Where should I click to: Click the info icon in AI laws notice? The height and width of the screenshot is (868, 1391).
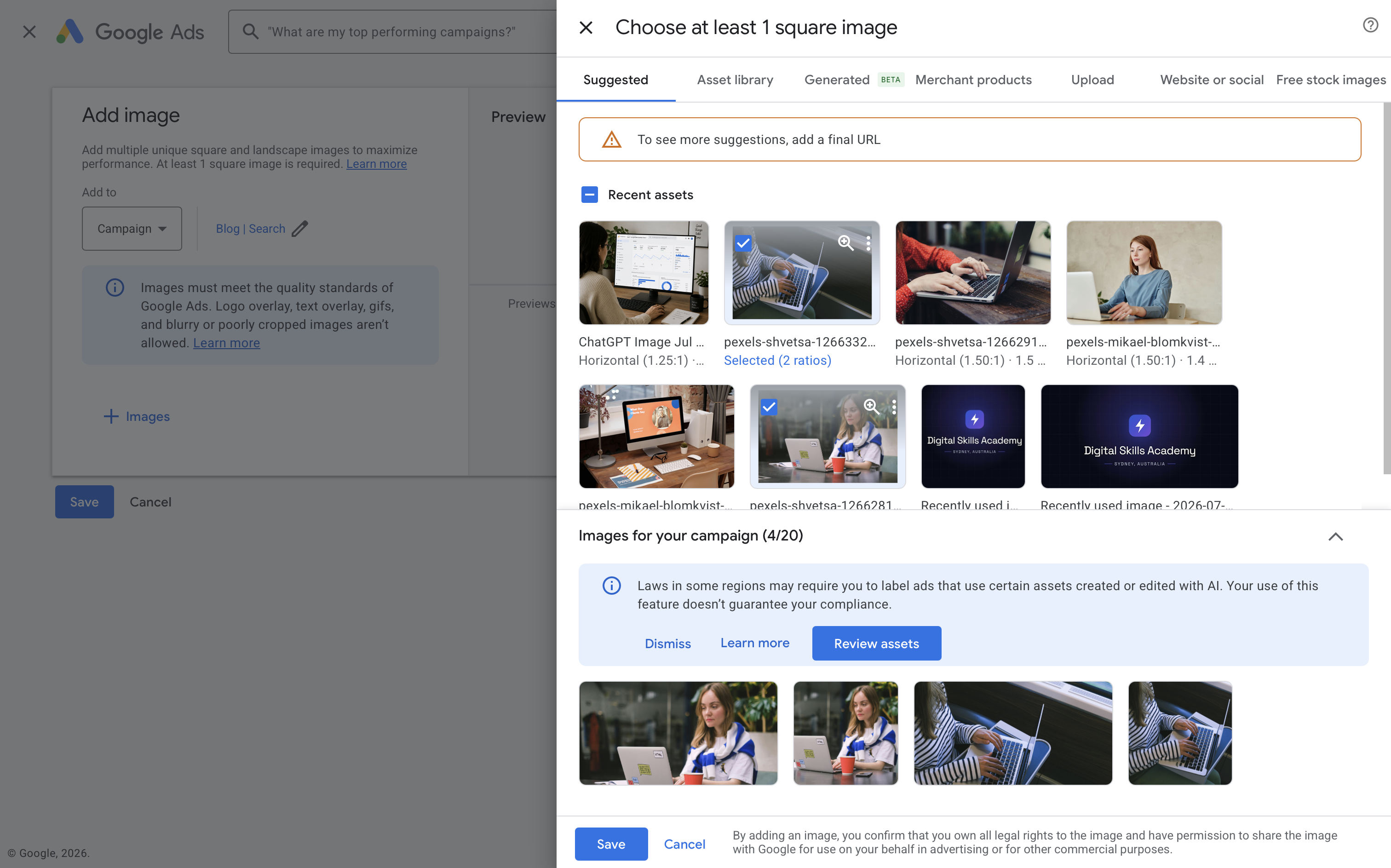coord(611,586)
